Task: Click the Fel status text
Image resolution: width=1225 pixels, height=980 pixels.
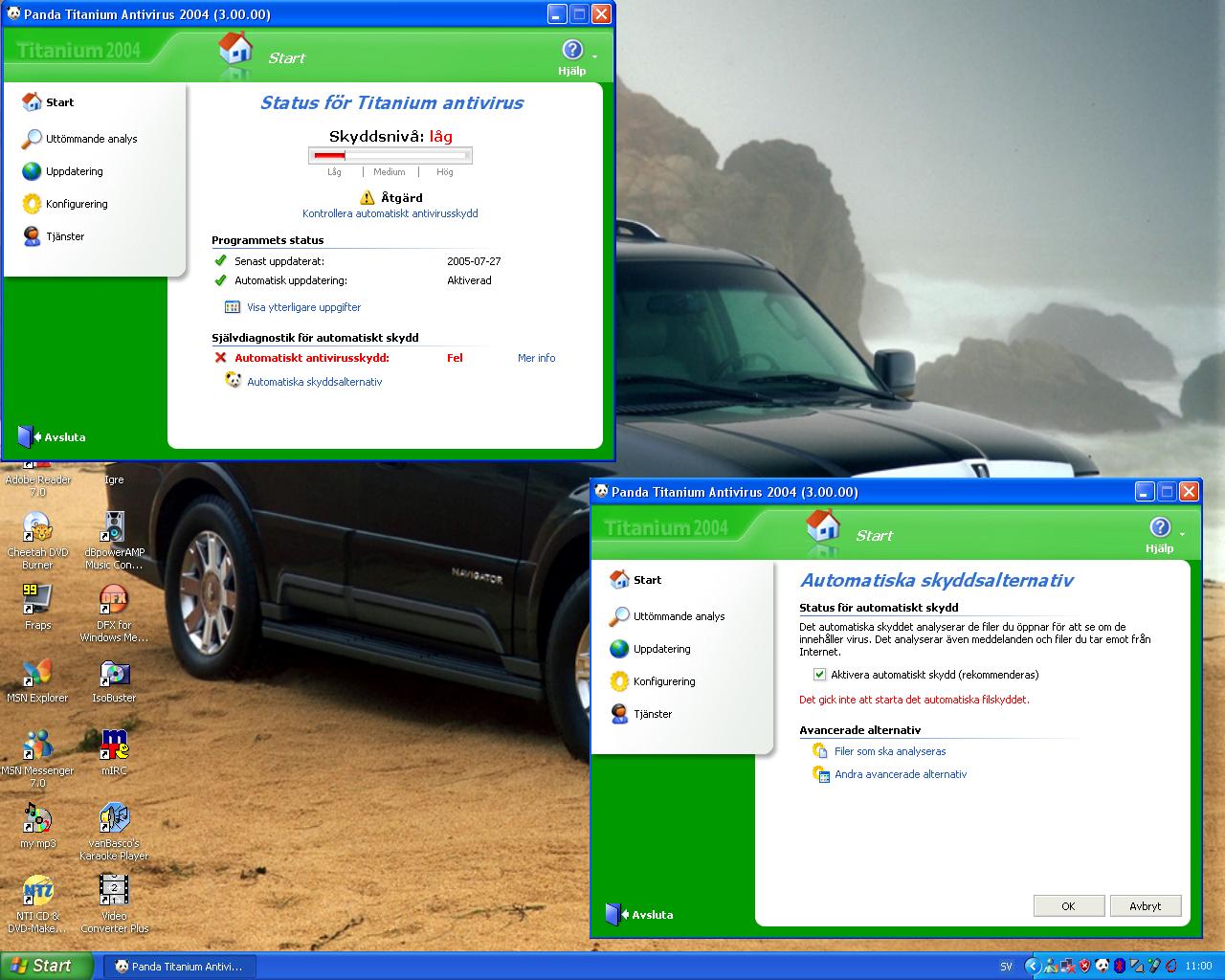Action: (x=455, y=358)
